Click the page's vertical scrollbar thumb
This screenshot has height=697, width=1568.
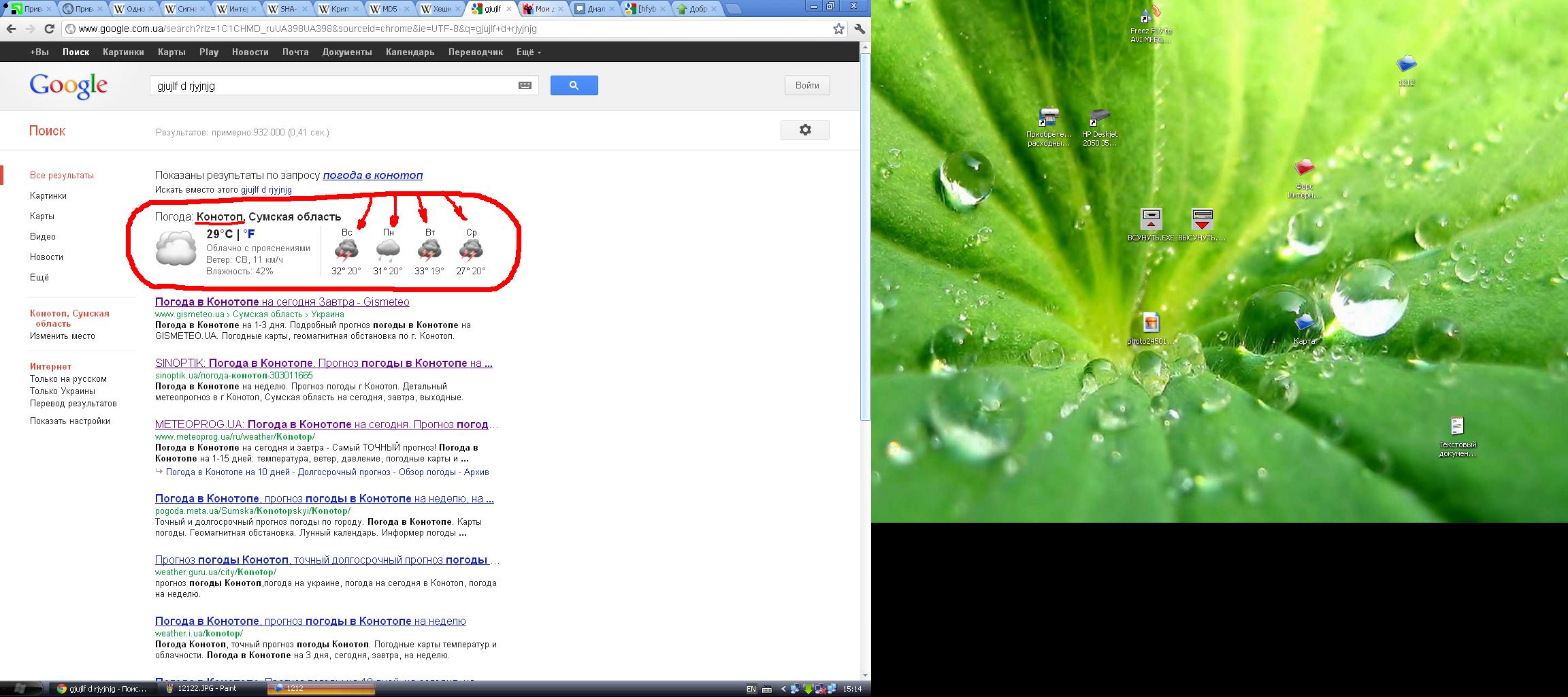(x=865, y=237)
